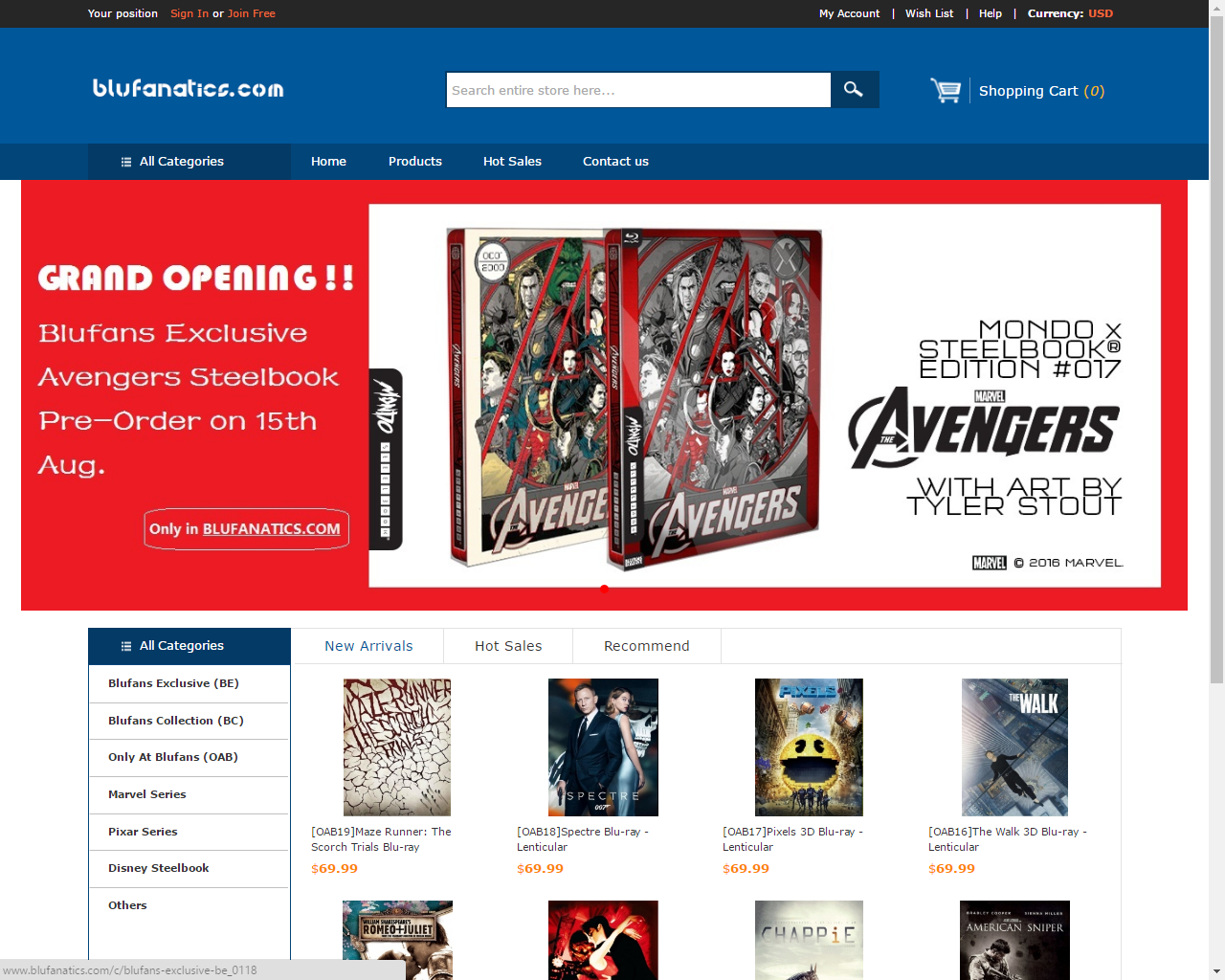The width and height of the screenshot is (1225, 980).
Task: Open the red dancing couple cover thumbnail
Action: tap(603, 940)
